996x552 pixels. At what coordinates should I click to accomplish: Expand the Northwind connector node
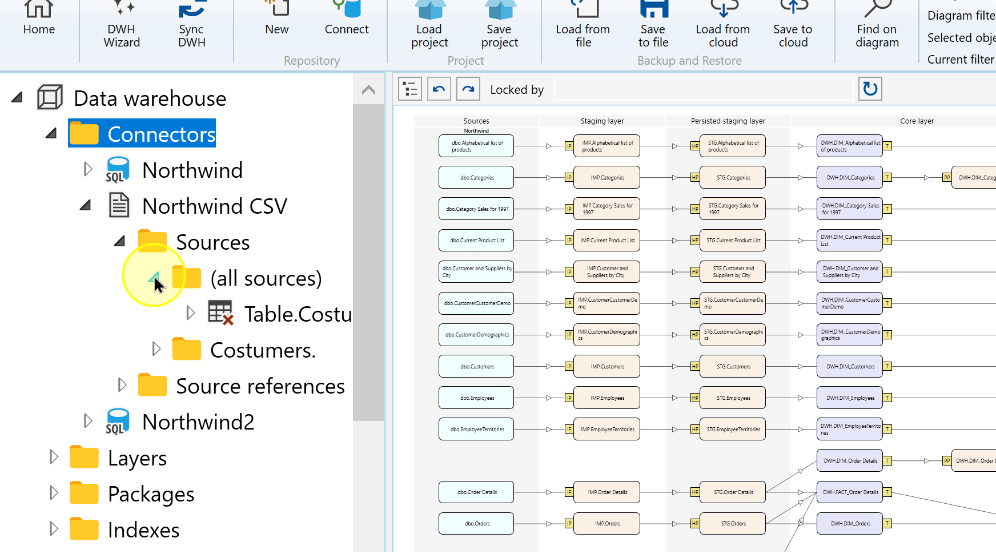88,170
